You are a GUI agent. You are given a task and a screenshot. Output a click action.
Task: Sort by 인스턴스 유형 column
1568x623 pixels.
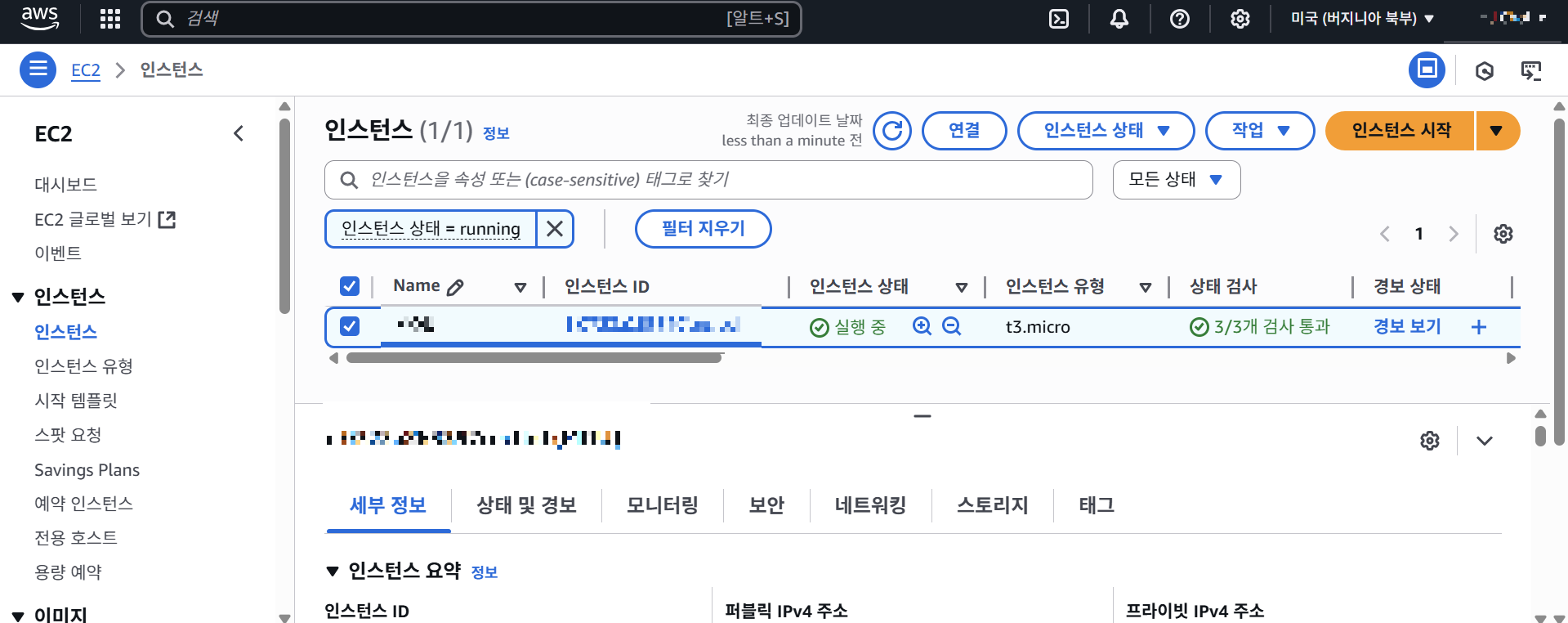(1146, 287)
